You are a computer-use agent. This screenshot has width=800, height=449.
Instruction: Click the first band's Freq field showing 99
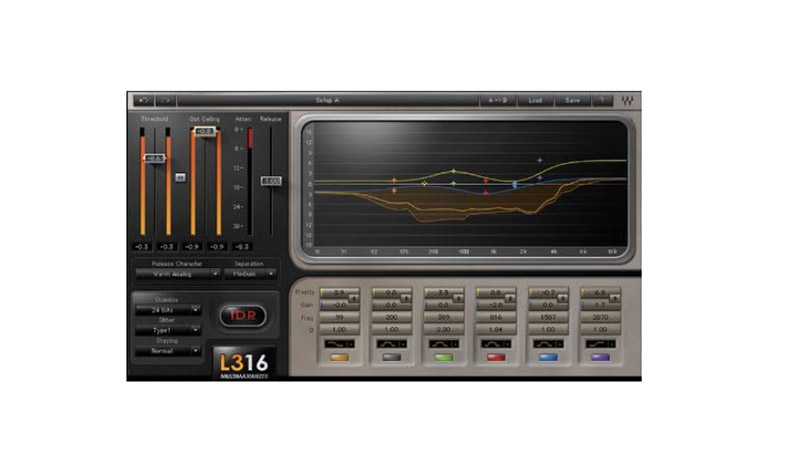click(x=338, y=314)
